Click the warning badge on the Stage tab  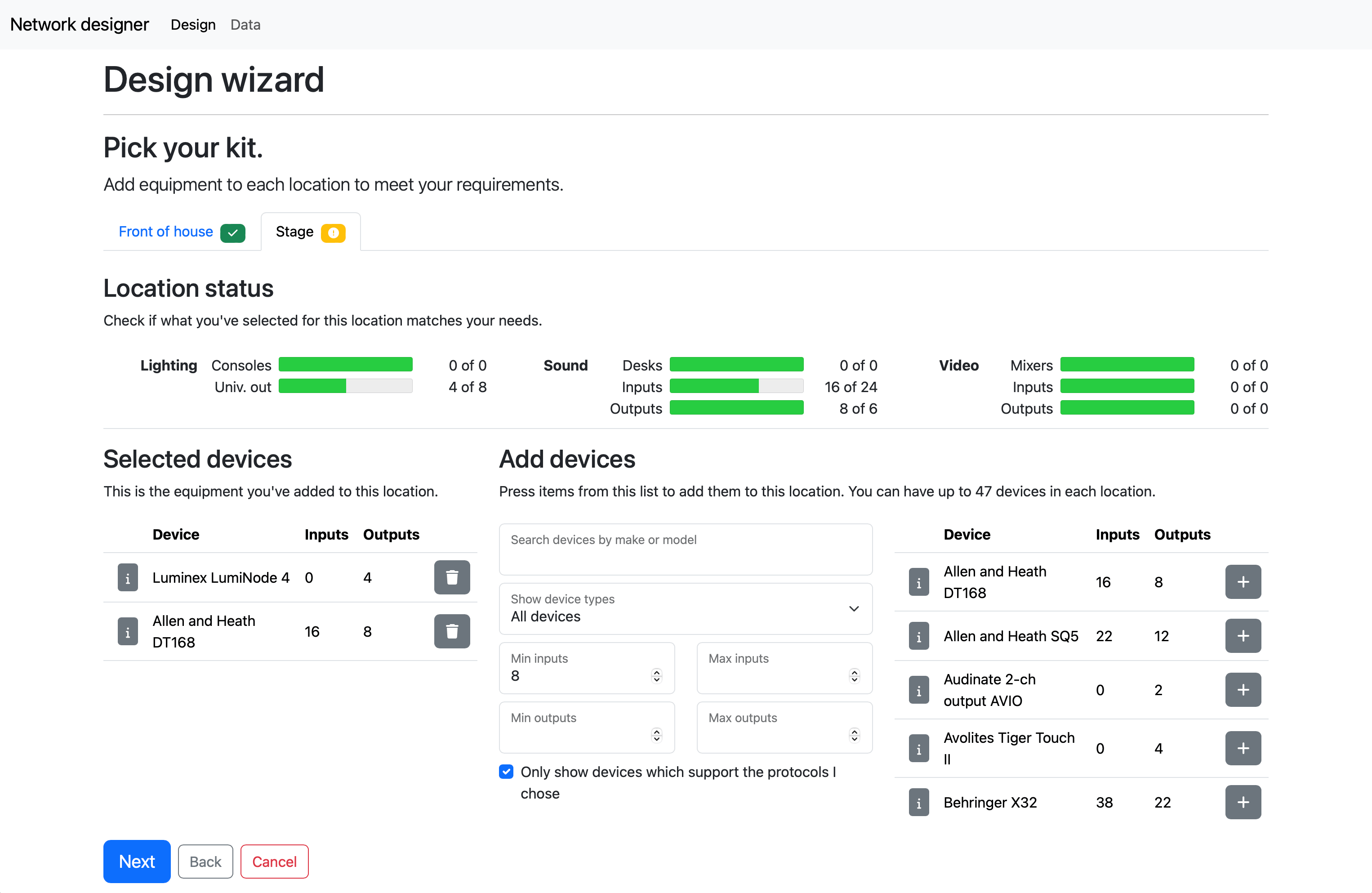pyautogui.click(x=333, y=232)
